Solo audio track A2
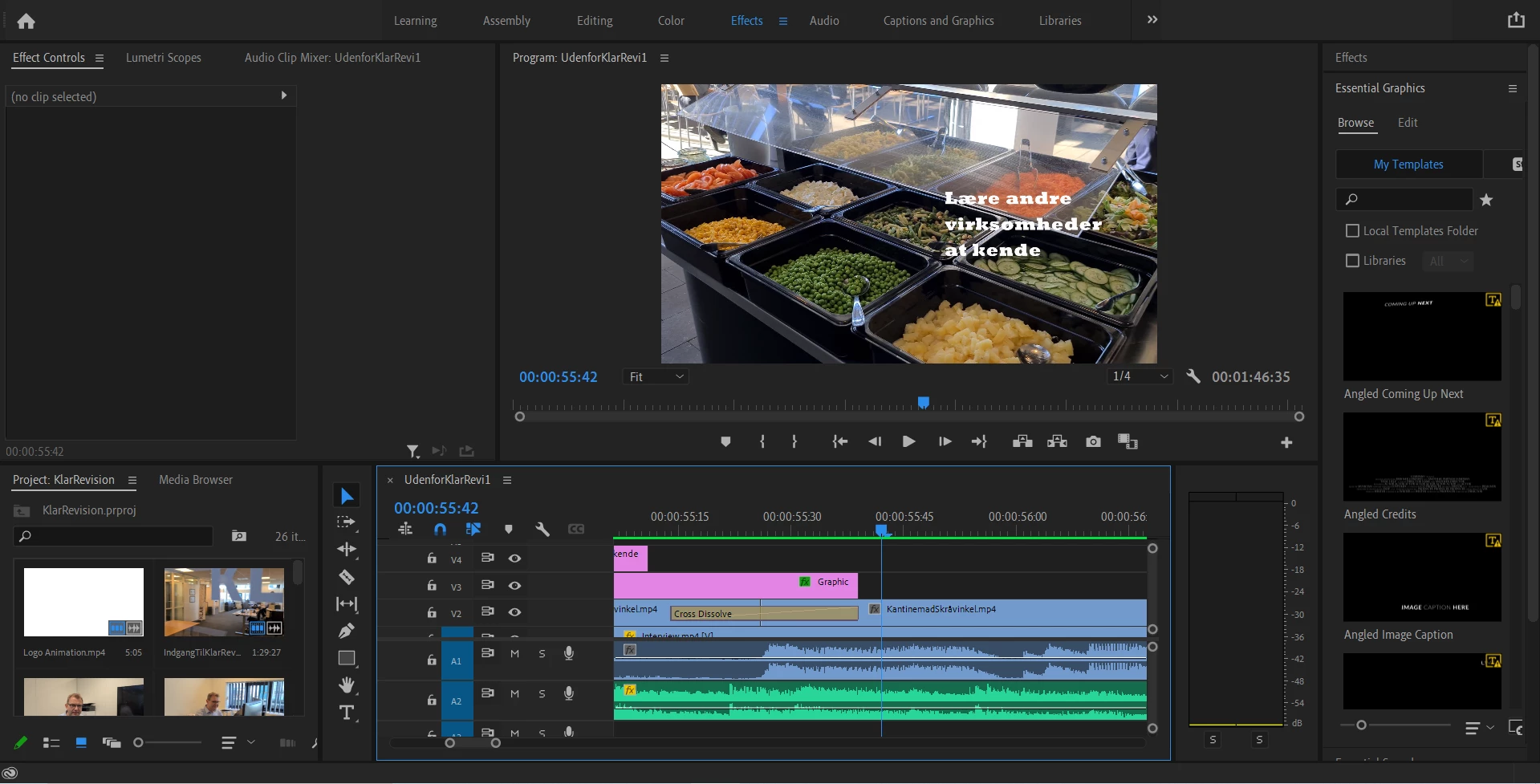Screen dimensions: 1540x784 tap(542, 693)
